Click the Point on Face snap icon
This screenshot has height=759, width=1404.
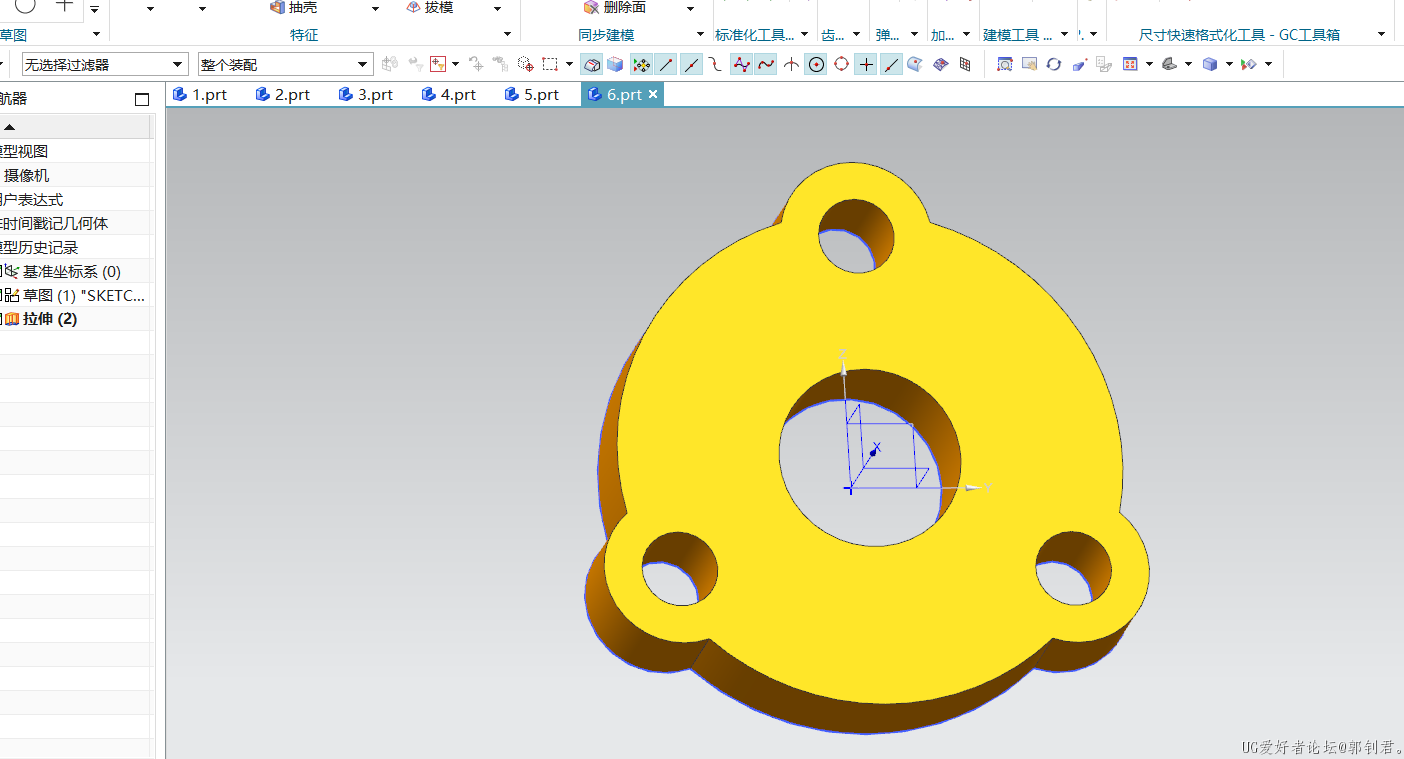(915, 64)
